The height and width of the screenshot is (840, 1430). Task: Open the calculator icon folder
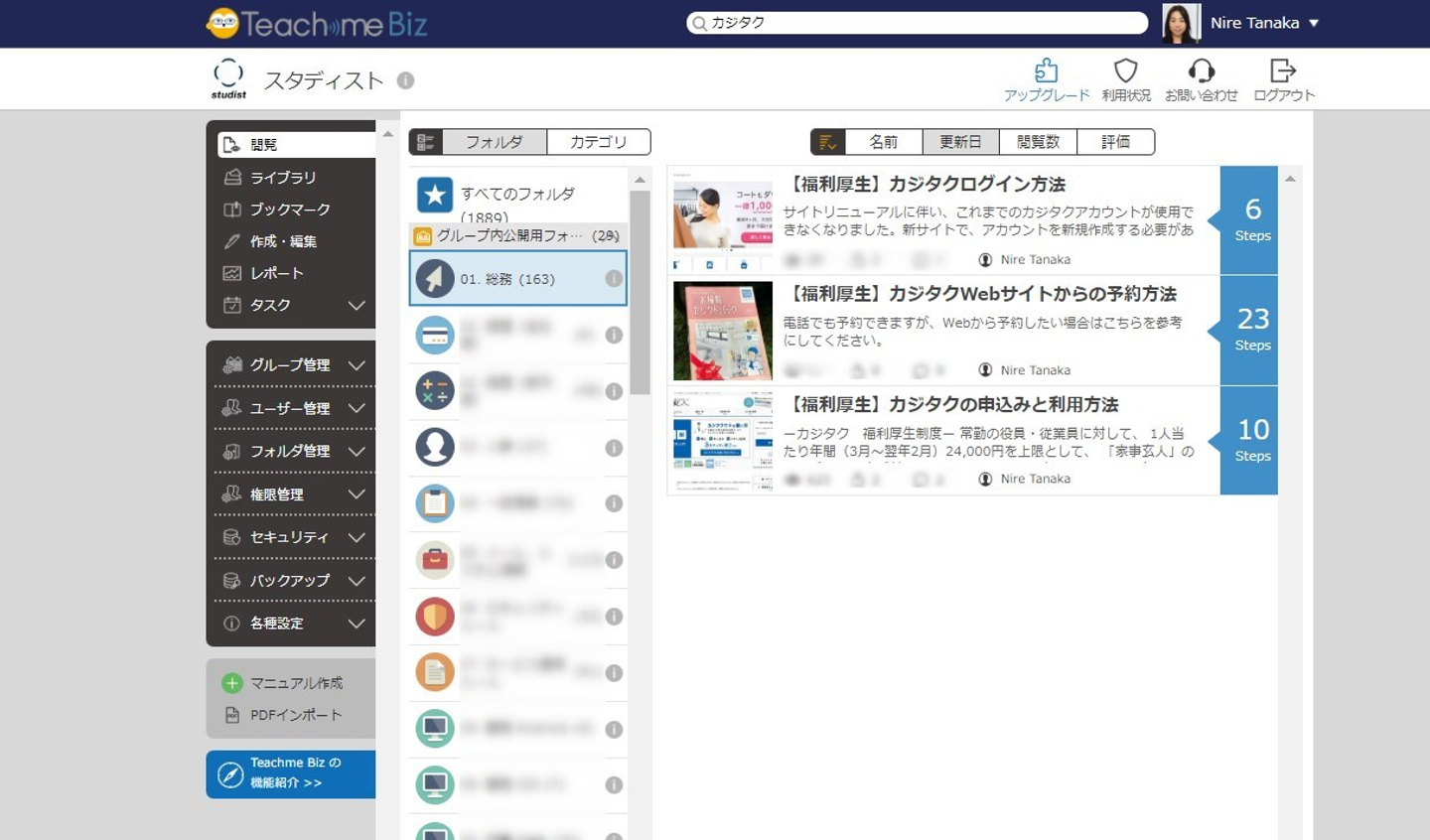[435, 391]
